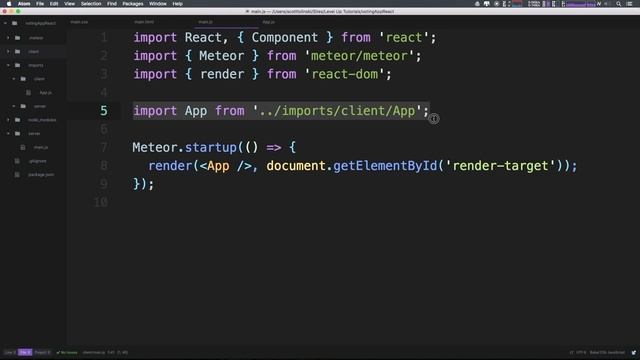Click the client/main.js path in status bar
The image size is (640, 360).
[x=94, y=352]
